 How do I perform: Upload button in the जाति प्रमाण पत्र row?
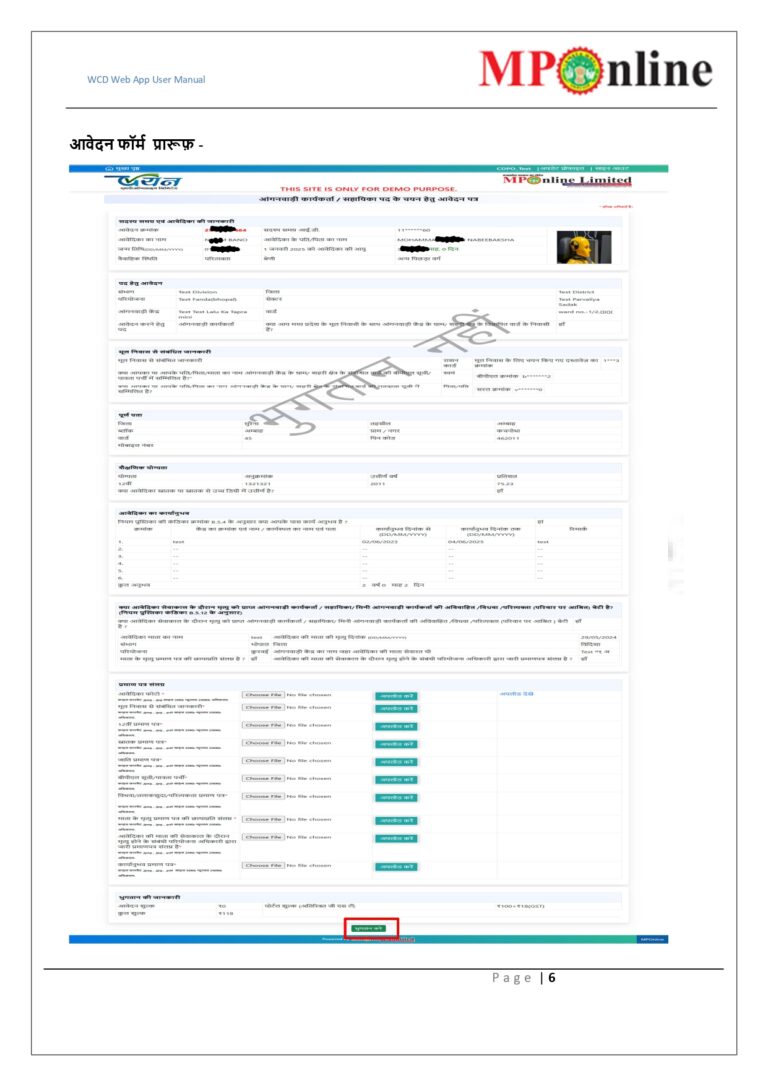coord(396,762)
